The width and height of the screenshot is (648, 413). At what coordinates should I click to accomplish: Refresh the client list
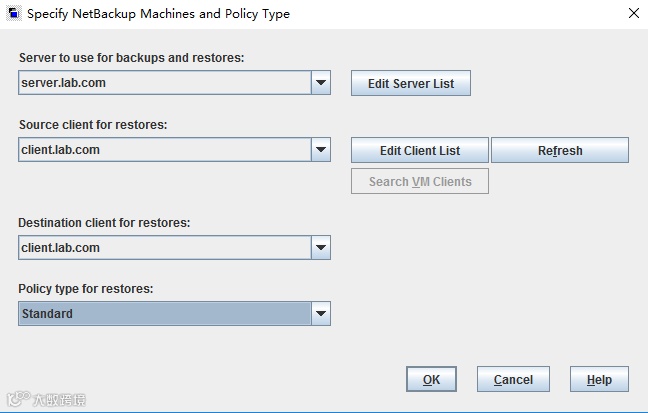point(560,150)
